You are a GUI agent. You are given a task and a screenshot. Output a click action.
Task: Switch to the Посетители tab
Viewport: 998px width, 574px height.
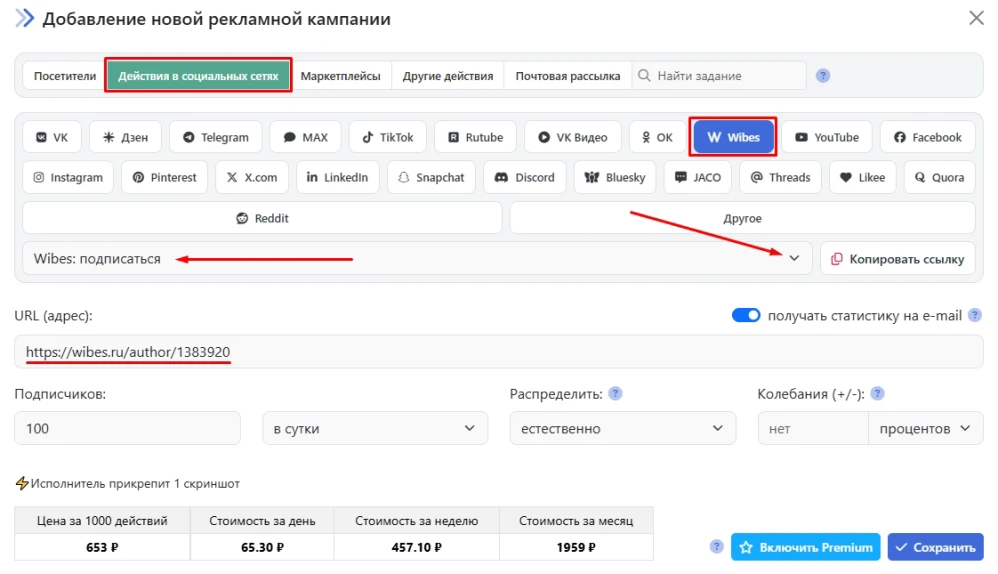click(65, 76)
